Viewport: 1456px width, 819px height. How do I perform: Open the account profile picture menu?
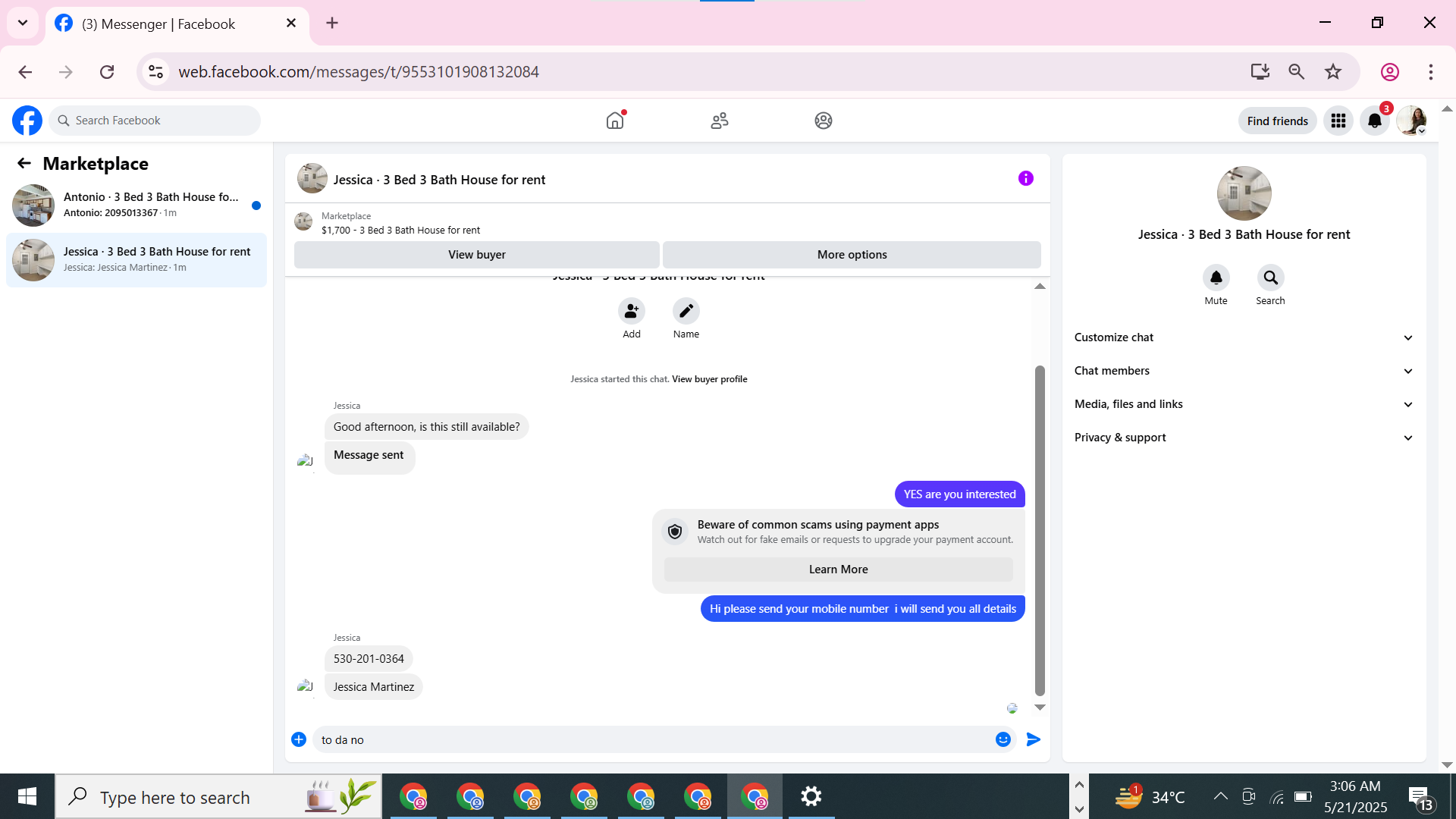(1411, 121)
